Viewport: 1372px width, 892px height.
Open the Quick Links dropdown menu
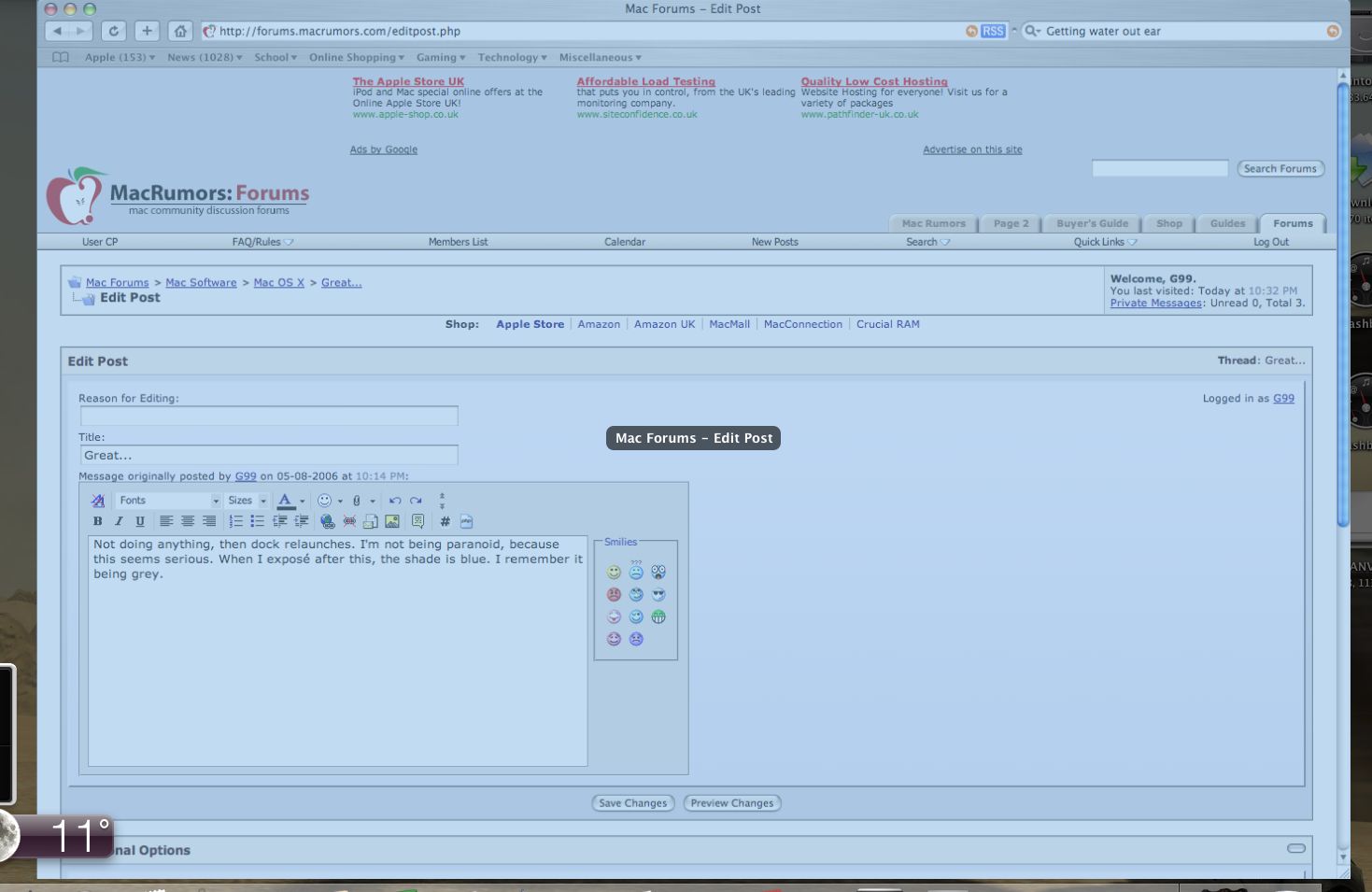point(1105,242)
